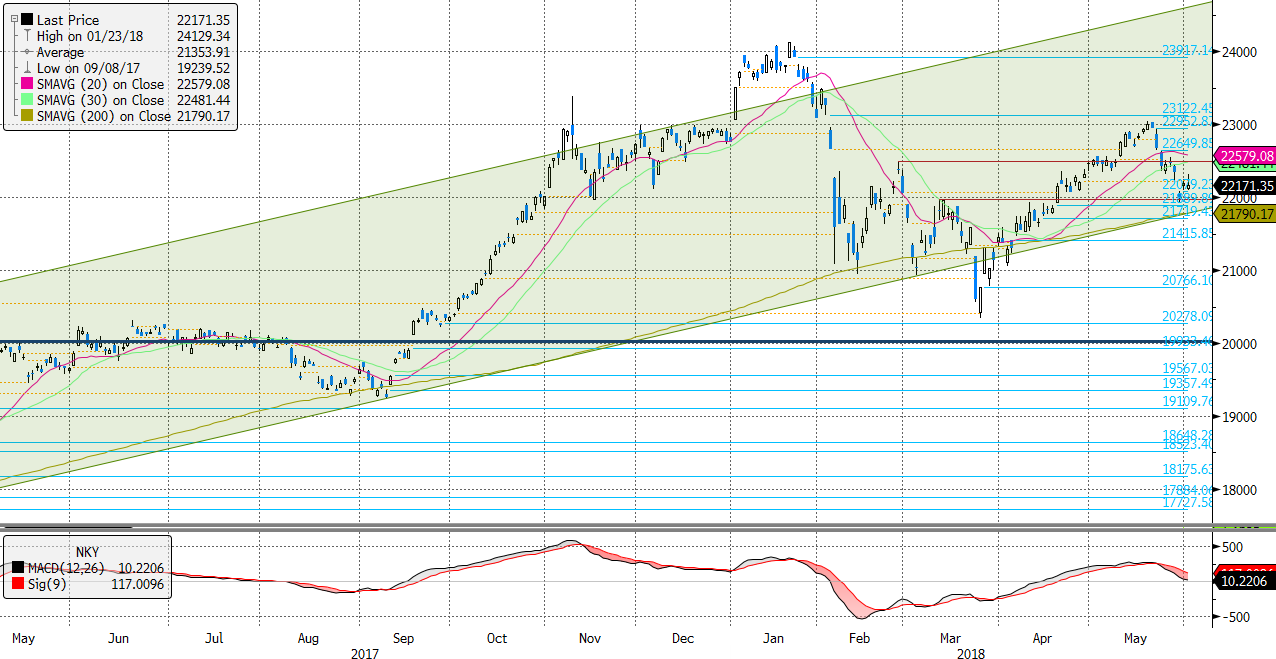Click the 20278.09 level label
The image size is (1276, 659).
(x=1187, y=316)
